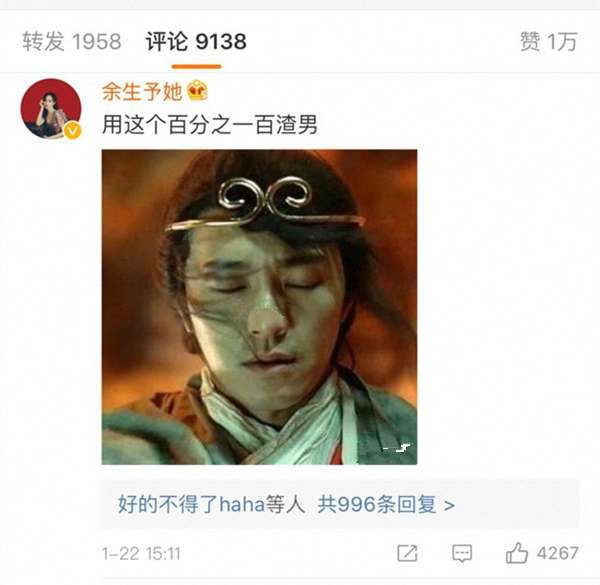Click the 1-22 15:11 timestamp
Image resolution: width=600 pixels, height=585 pixels.
pyautogui.click(x=141, y=554)
